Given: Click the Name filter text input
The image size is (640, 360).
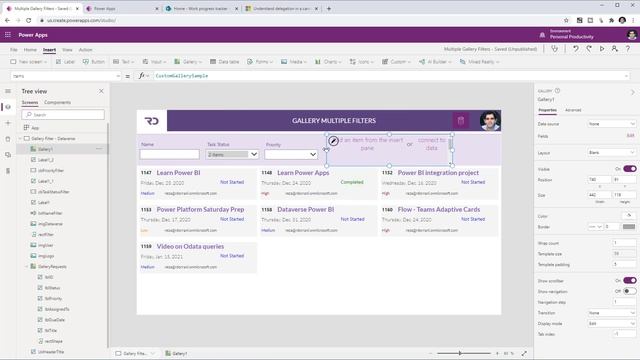Looking at the screenshot, I should (169, 154).
